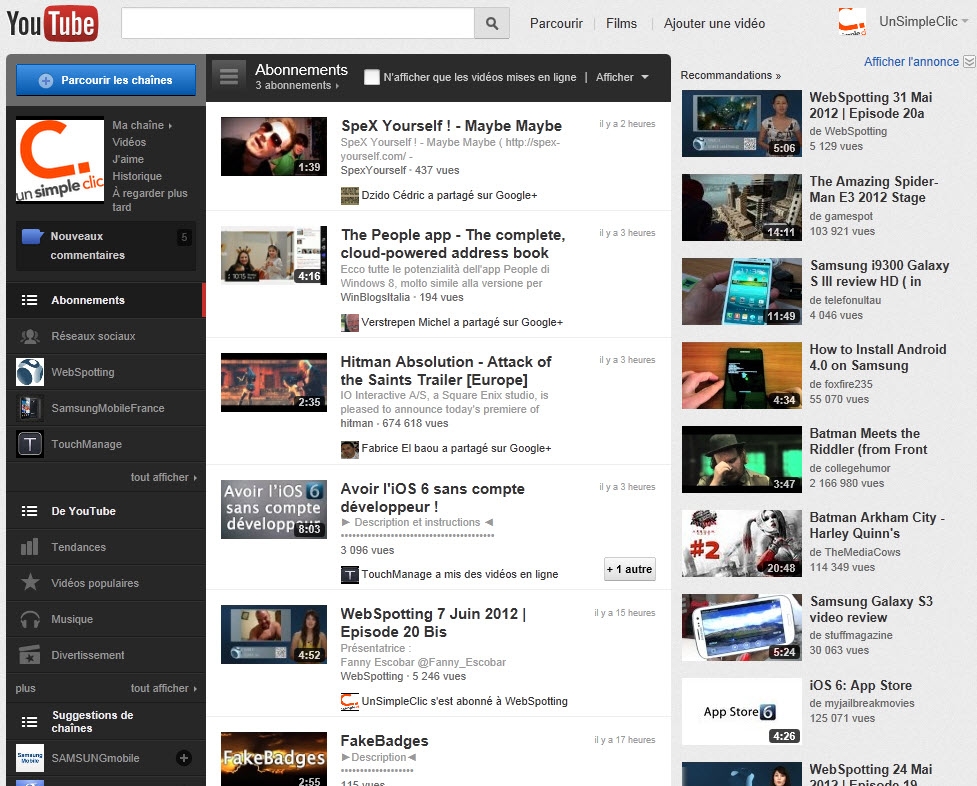Viewport: 977px width, 786px height.
Task: Open the "iOS 6: App Store" thumbnail
Action: coord(741,711)
